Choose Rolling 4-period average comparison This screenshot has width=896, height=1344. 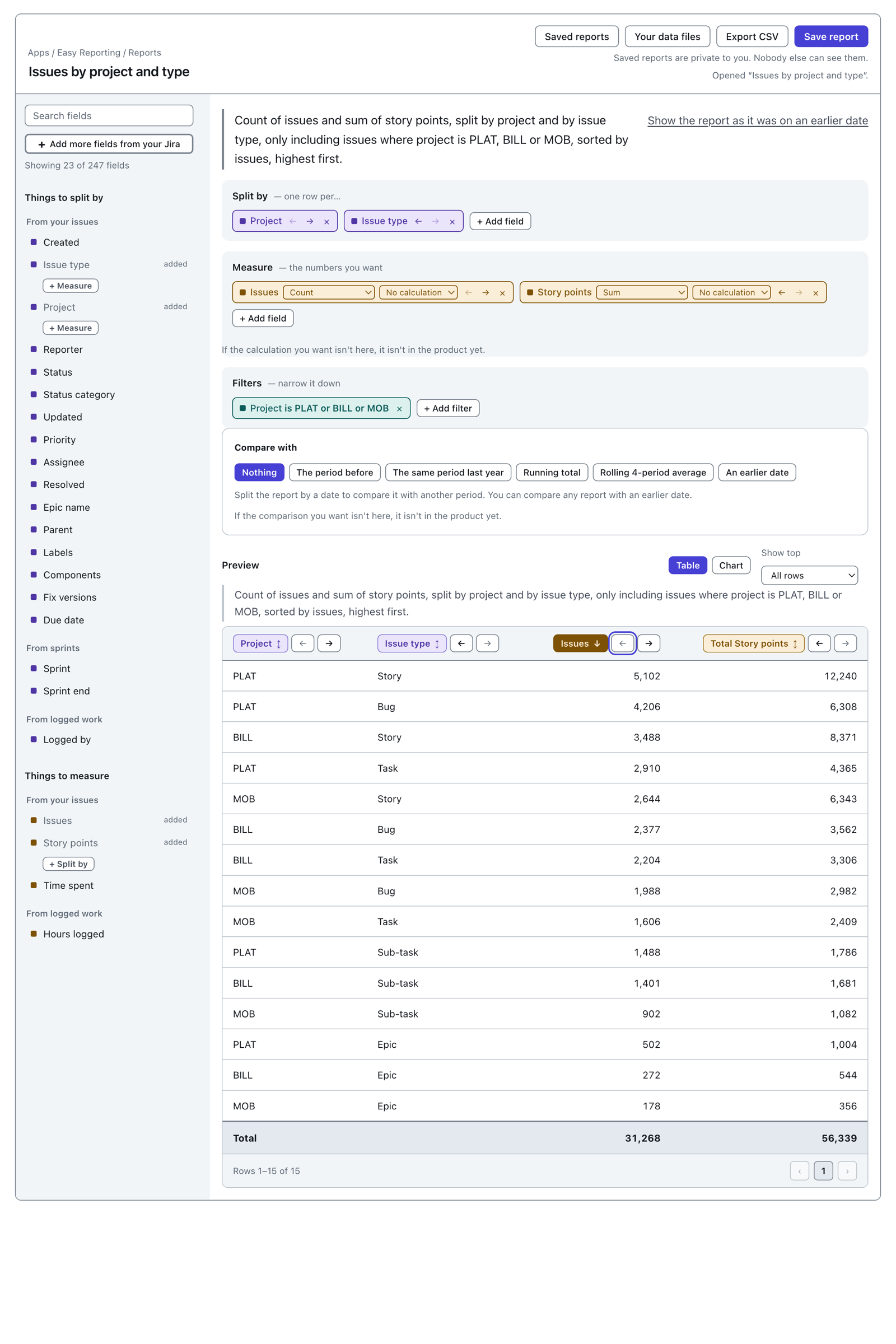point(653,473)
